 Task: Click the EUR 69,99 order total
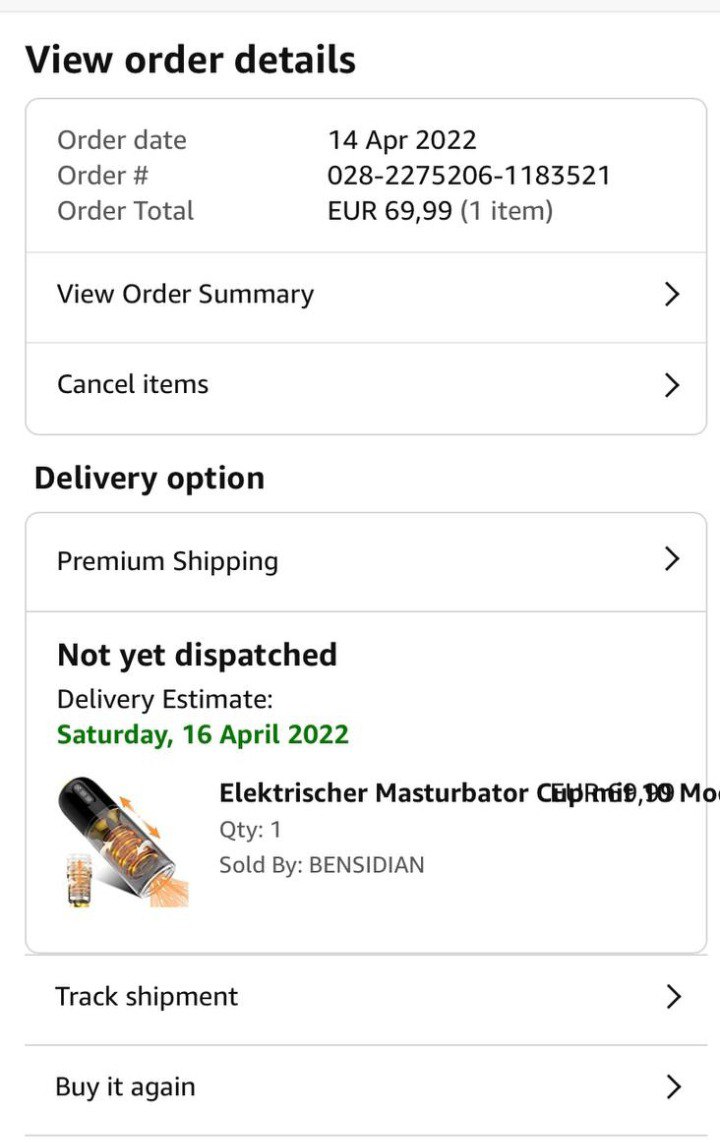click(x=390, y=212)
